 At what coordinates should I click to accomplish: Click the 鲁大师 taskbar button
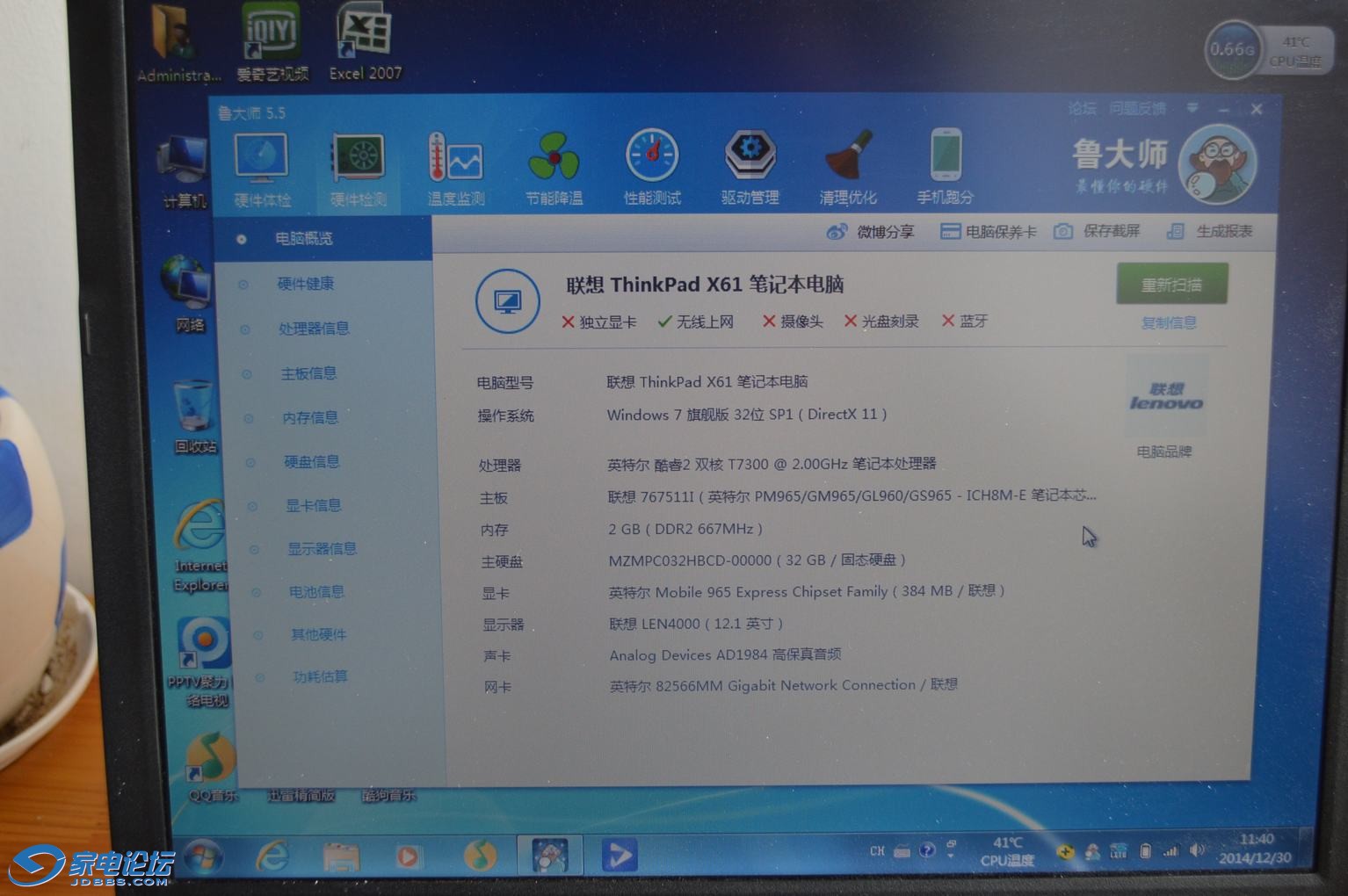tap(548, 855)
